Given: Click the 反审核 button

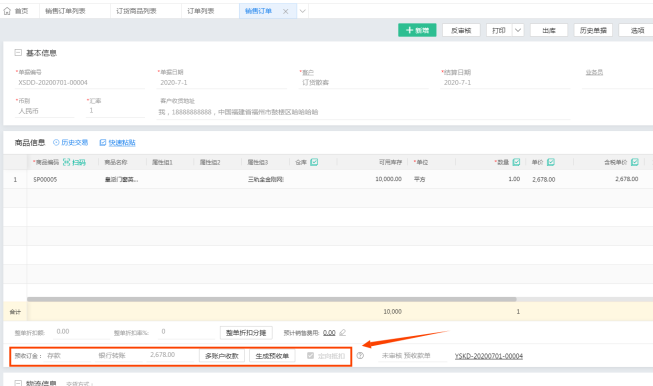Looking at the screenshot, I should [x=461, y=30].
